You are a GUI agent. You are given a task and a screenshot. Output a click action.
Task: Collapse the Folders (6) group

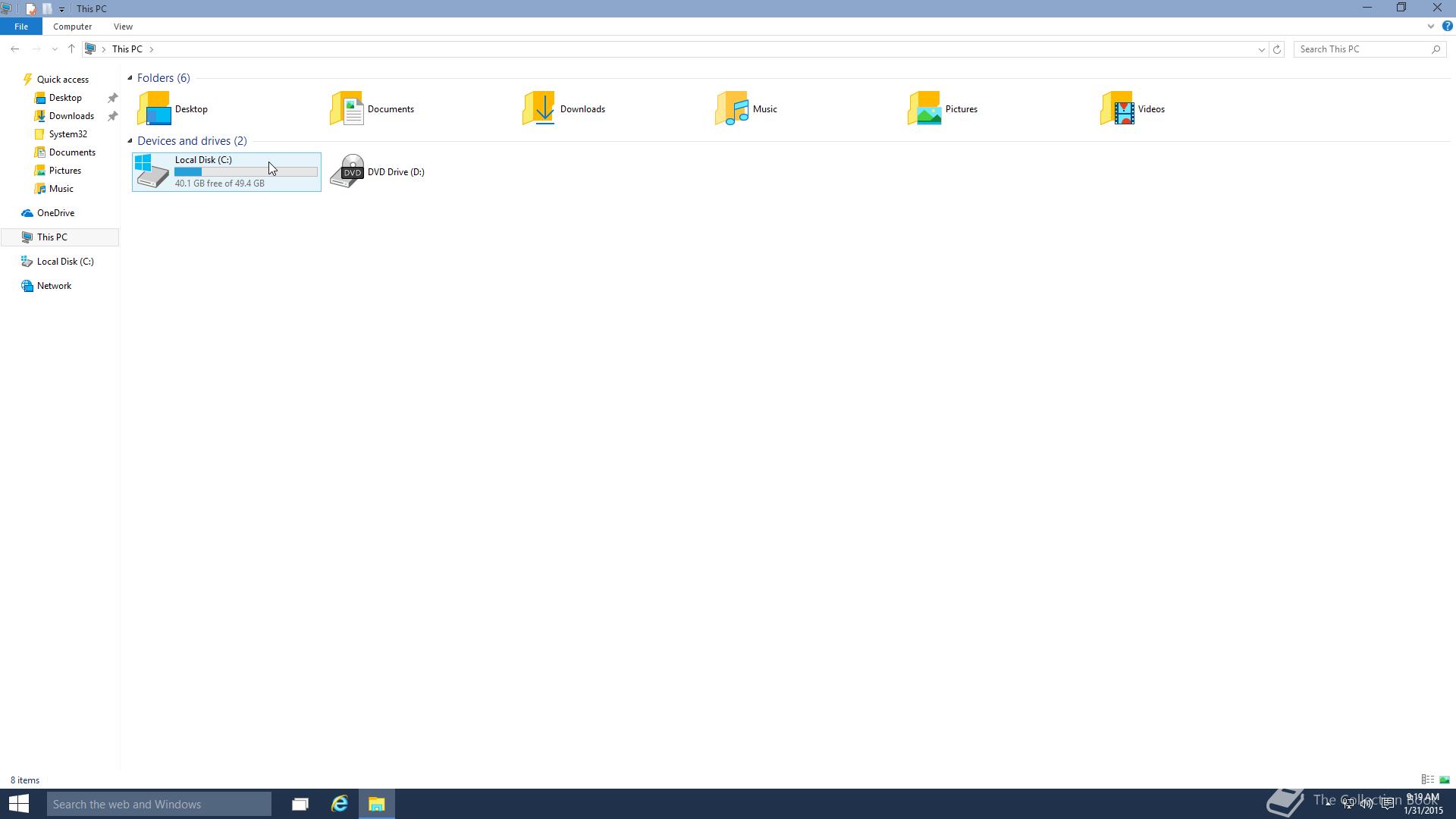click(130, 77)
